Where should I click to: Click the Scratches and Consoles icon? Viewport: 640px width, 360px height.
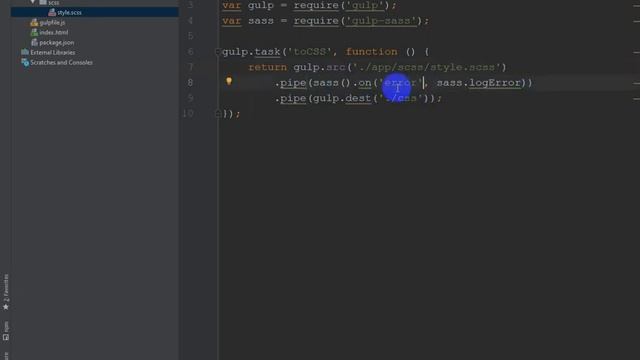(25, 62)
